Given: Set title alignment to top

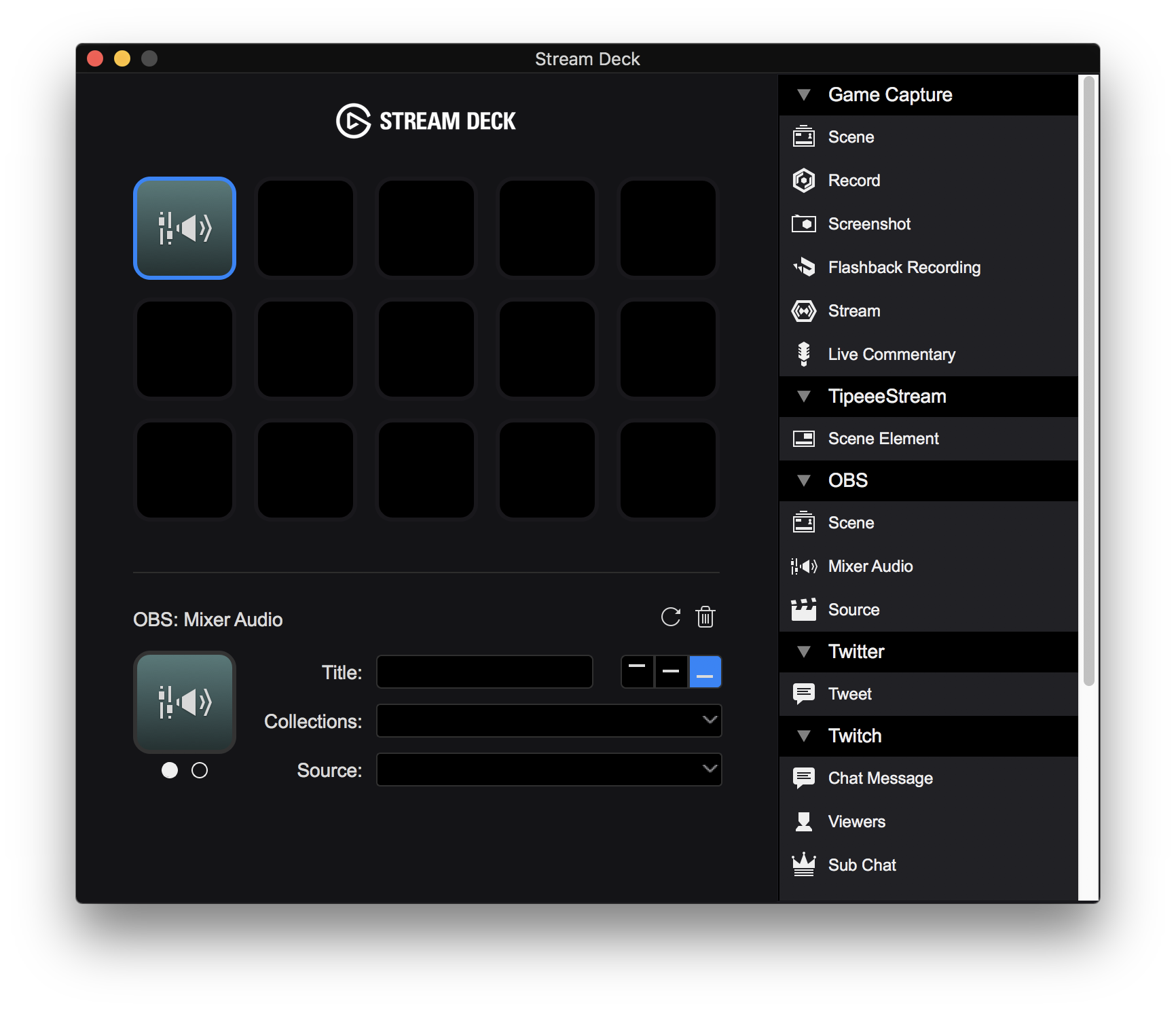Looking at the screenshot, I should pos(638,672).
